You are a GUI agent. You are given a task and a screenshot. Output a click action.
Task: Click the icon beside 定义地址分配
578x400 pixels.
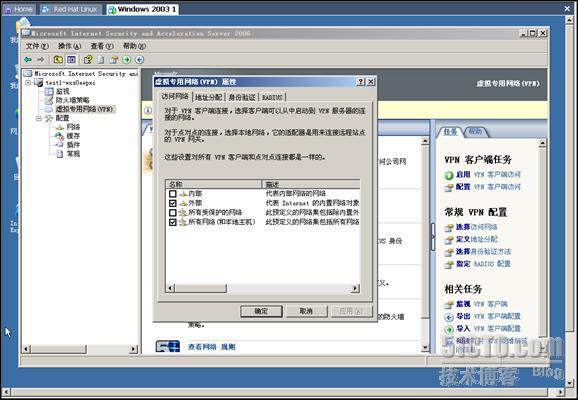(449, 240)
